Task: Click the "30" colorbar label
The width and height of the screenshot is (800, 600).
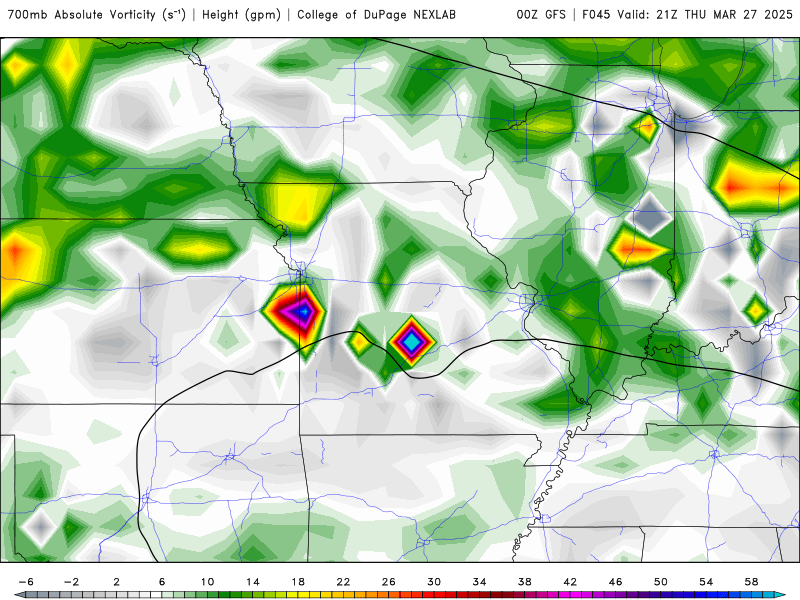Action: point(434,582)
